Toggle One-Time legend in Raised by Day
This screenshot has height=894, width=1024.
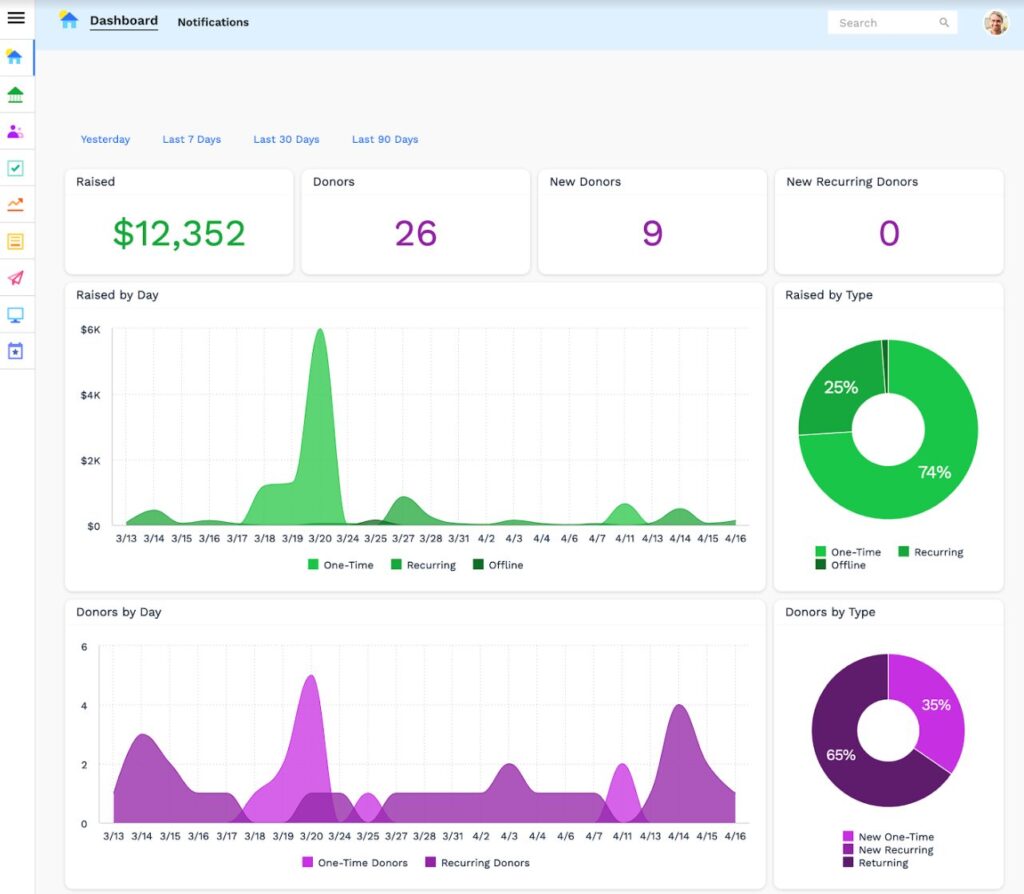[x=341, y=565]
